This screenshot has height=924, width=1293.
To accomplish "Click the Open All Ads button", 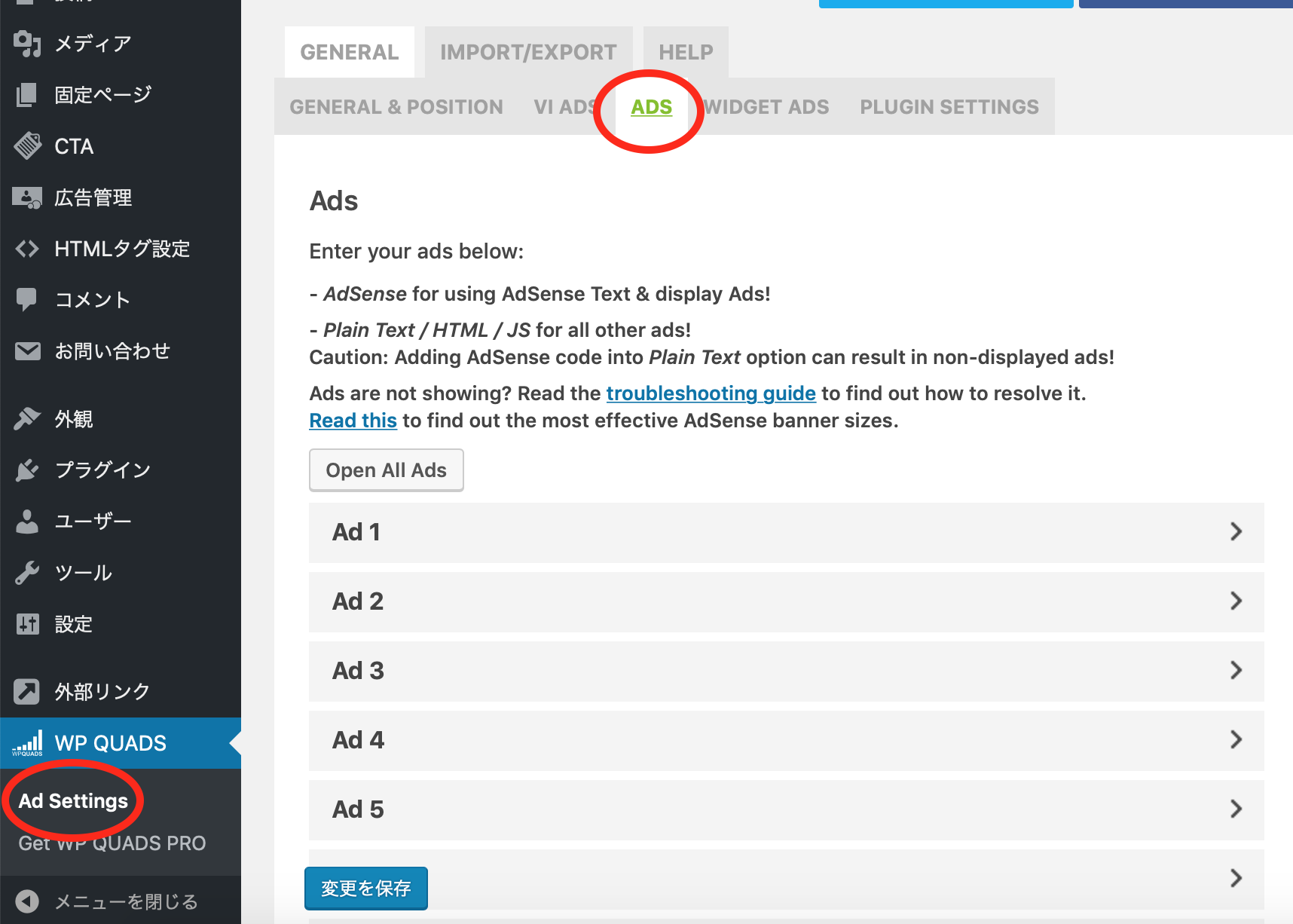I will (x=387, y=470).
